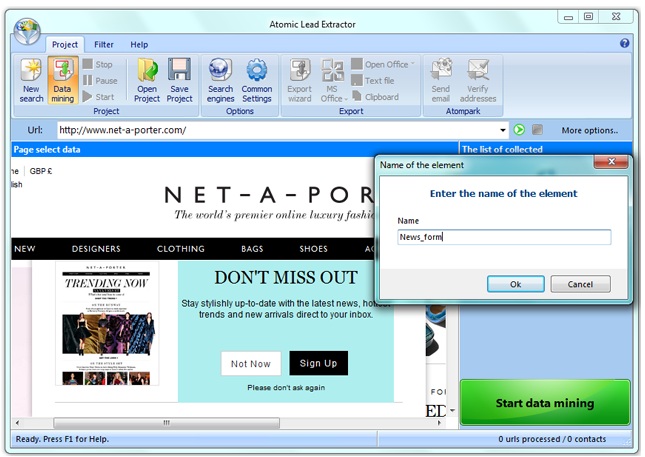Open the NEW menu on the webpage

[25, 249]
